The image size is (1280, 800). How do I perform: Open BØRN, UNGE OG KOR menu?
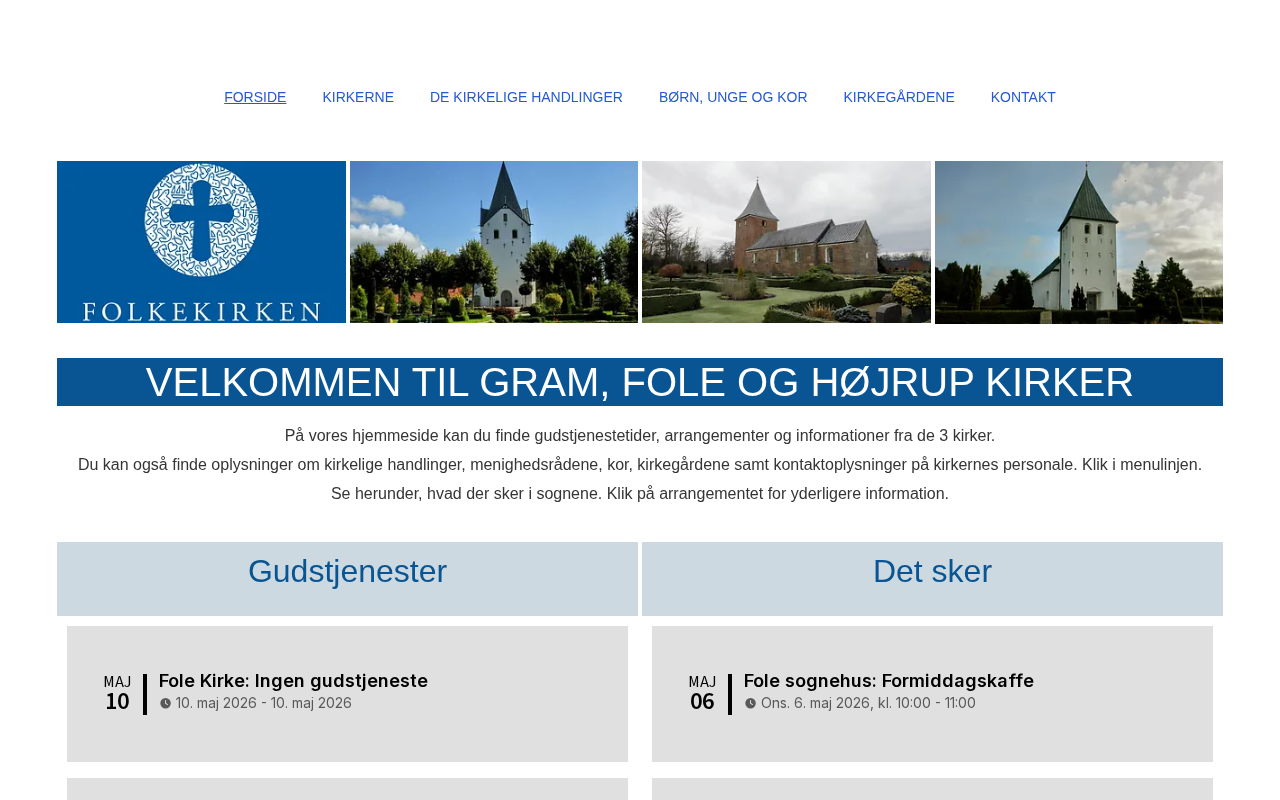click(733, 97)
